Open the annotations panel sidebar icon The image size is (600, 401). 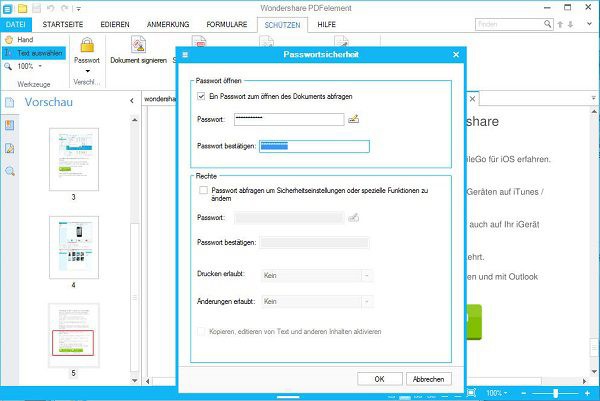pyautogui.click(x=10, y=148)
